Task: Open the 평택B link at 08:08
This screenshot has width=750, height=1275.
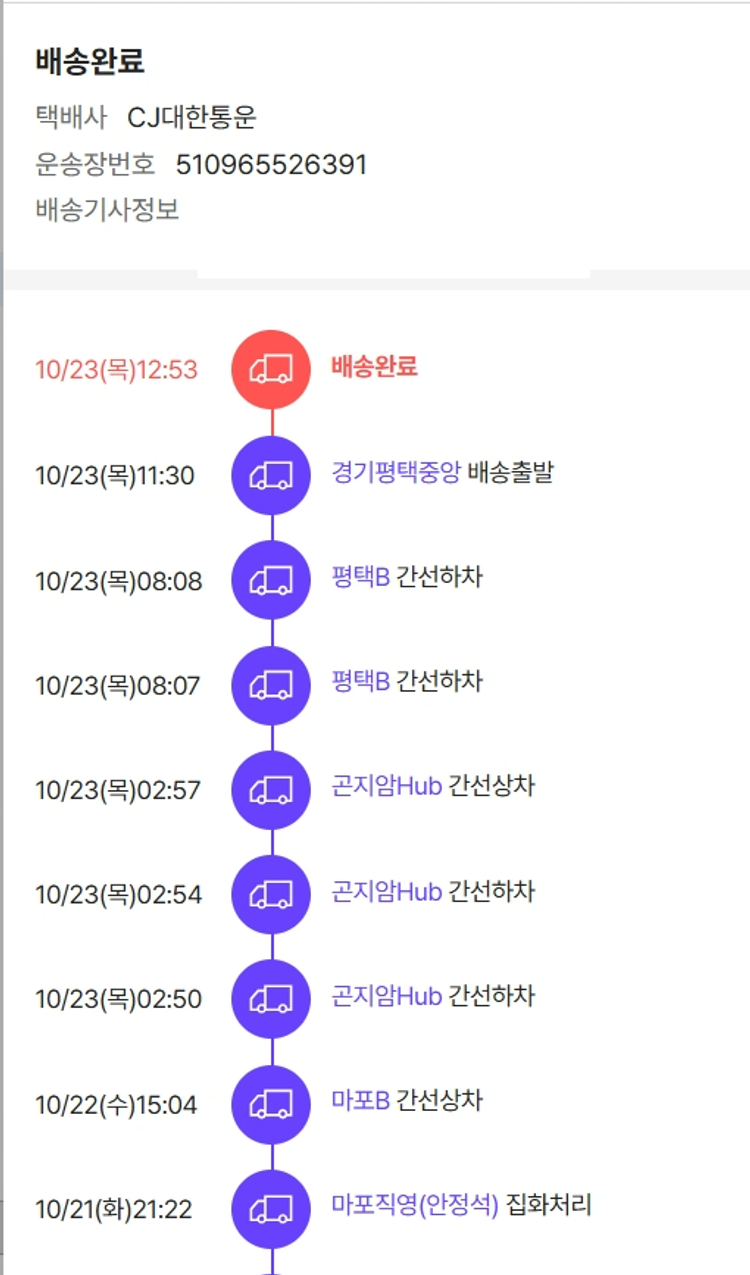Action: (360, 577)
